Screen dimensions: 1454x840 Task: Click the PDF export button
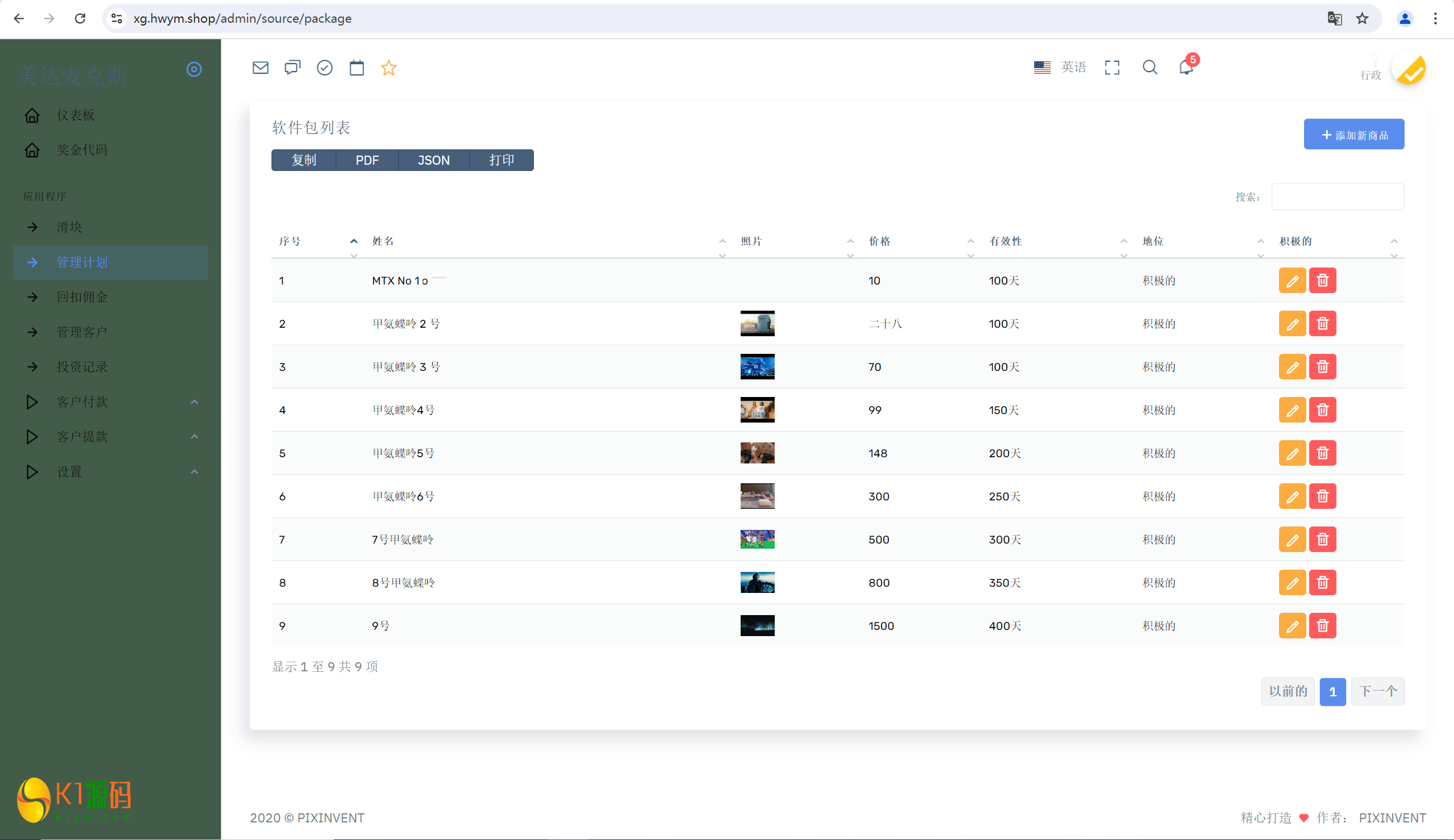(x=367, y=160)
